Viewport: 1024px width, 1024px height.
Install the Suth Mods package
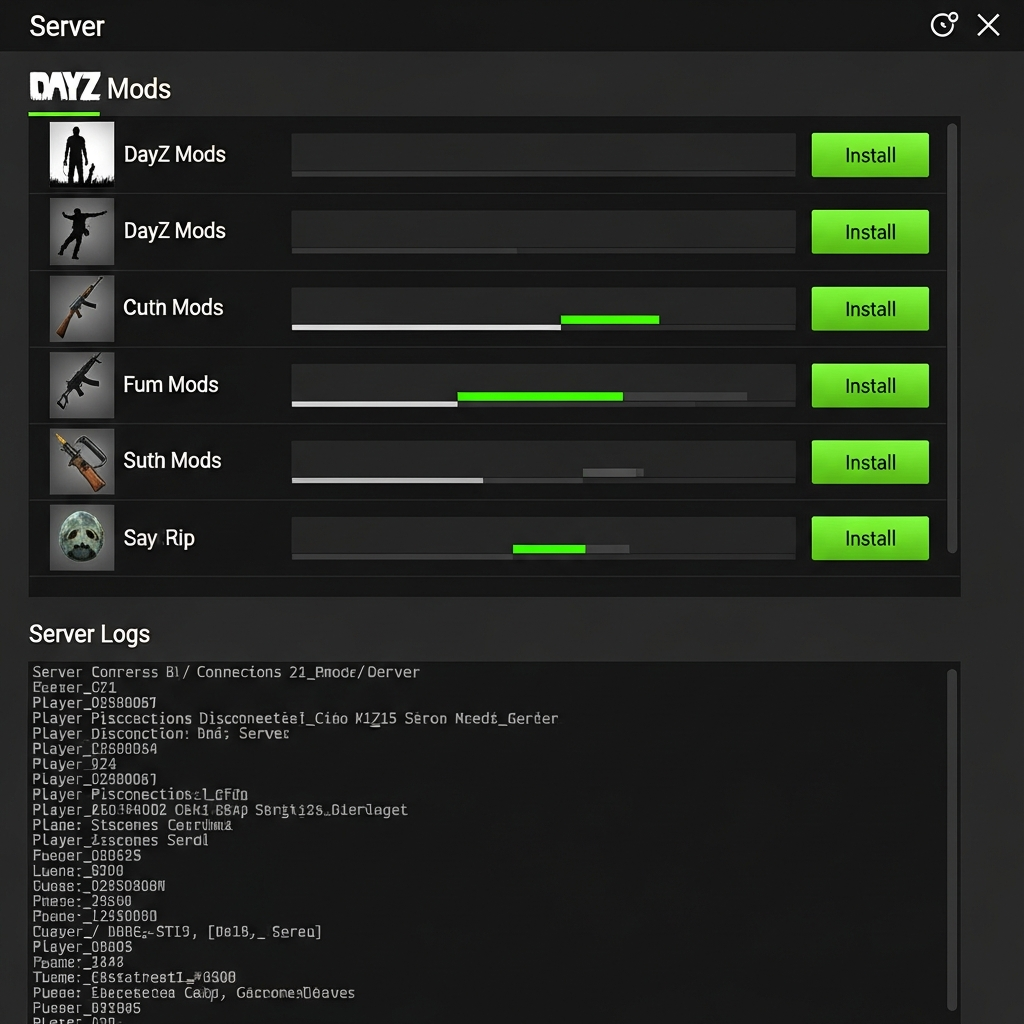(x=869, y=461)
